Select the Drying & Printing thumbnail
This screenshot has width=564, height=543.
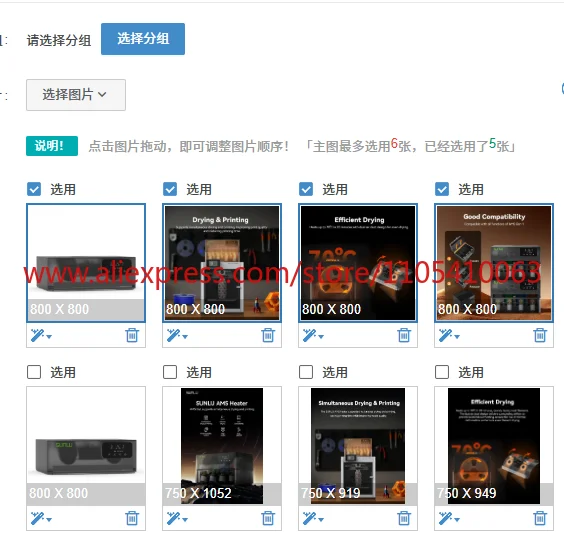tap(222, 263)
